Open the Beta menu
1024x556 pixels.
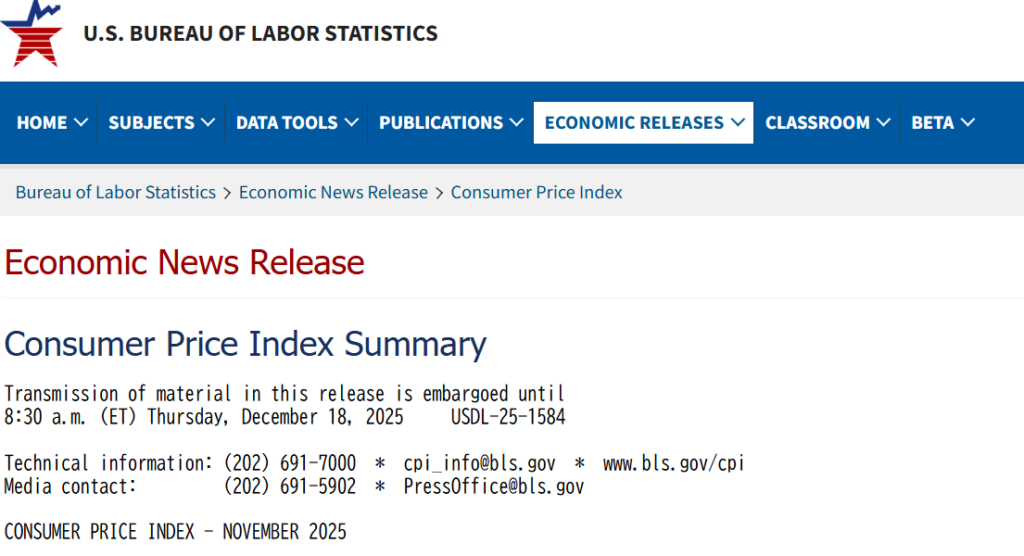click(x=932, y=123)
